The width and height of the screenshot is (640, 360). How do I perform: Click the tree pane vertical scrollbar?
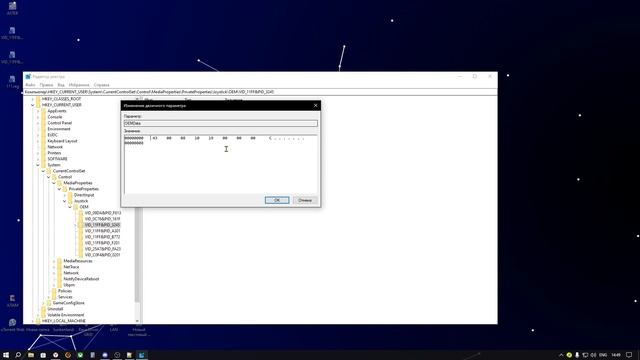[137, 255]
